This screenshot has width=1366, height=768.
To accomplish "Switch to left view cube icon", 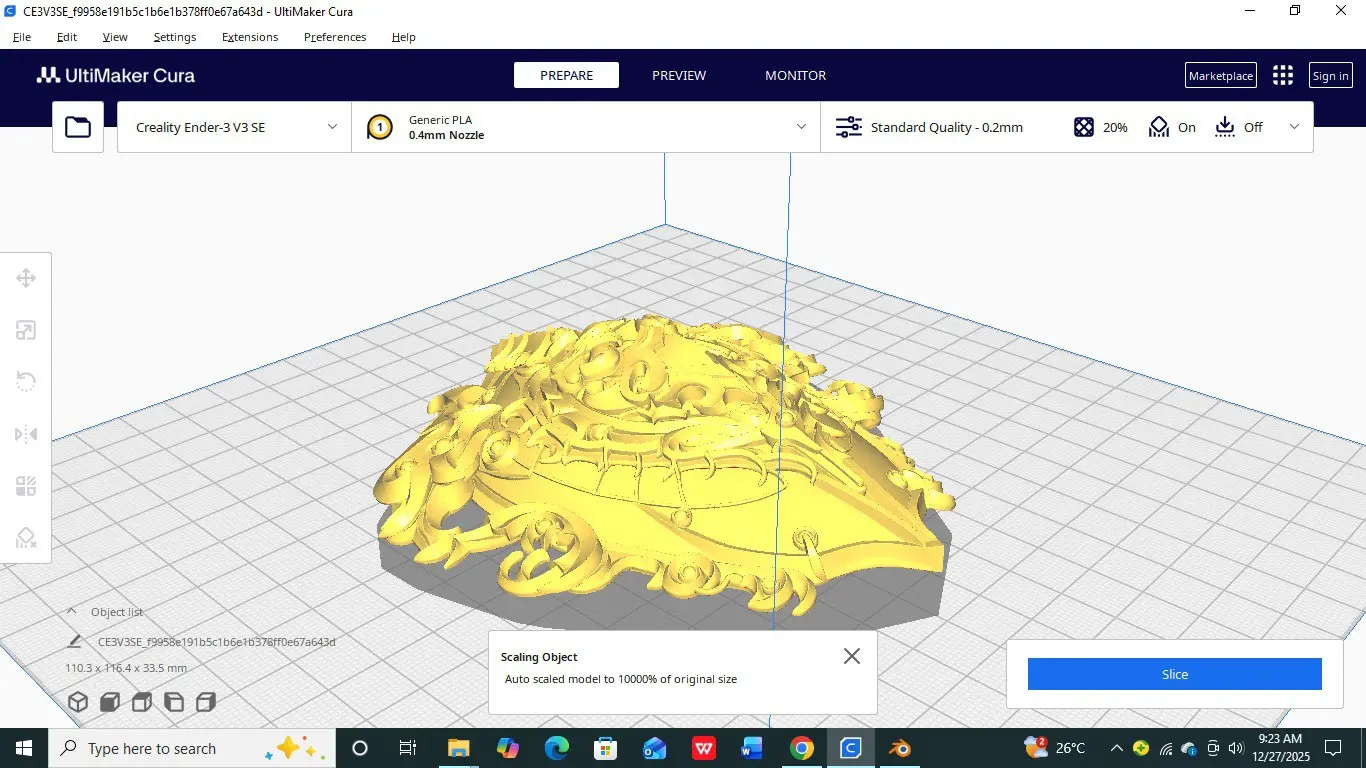I will tap(174, 702).
